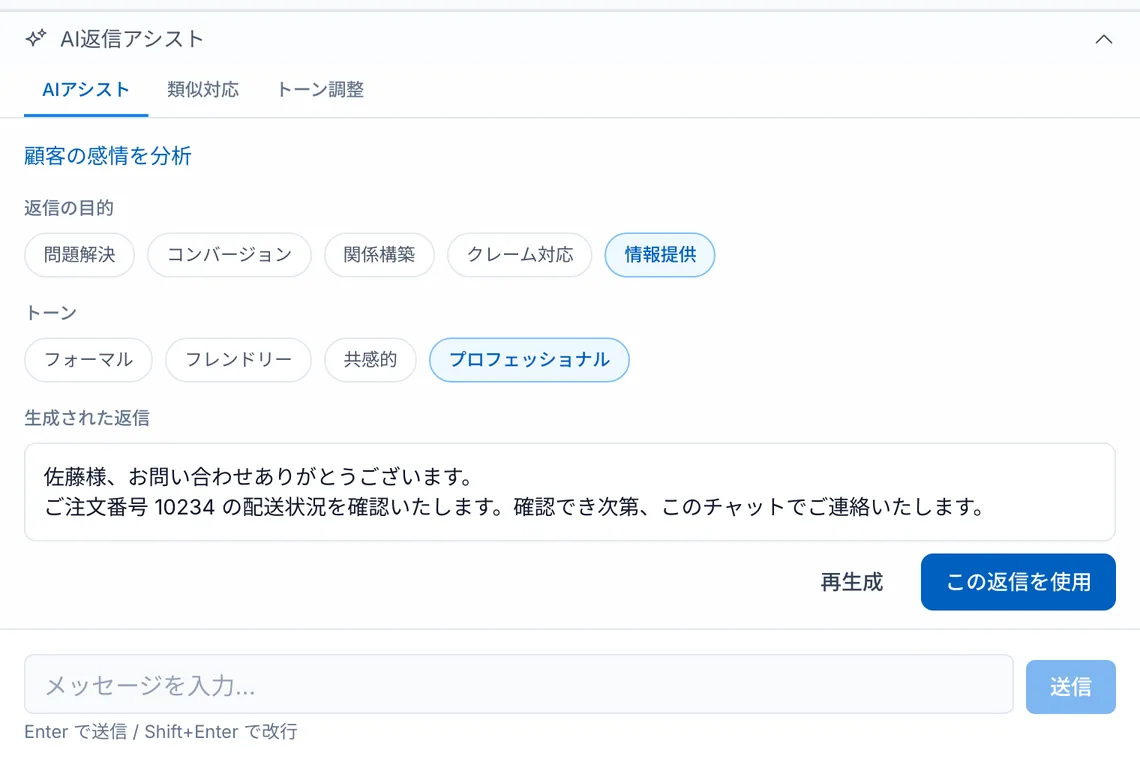Screen dimensions: 1140x768
Task: Choose the フォーマル tone chip
Action: pos(88,359)
